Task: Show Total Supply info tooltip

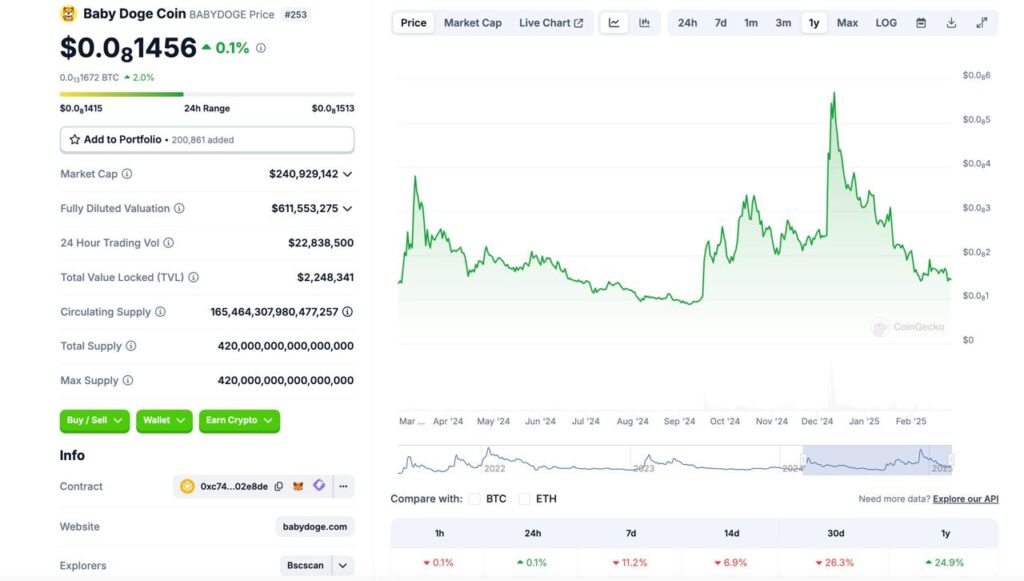Action: [x=131, y=346]
